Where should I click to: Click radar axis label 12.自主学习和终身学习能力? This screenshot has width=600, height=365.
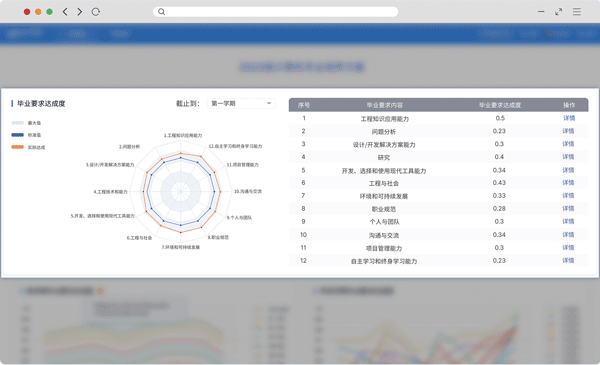[x=235, y=146]
